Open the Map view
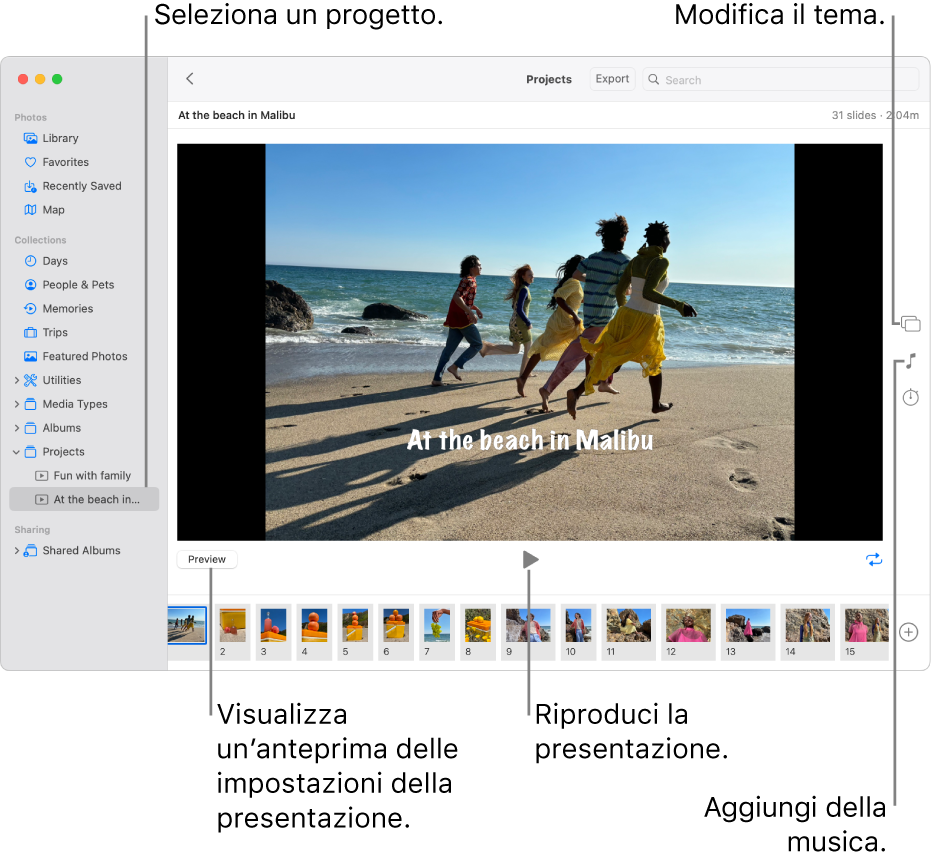934x859 pixels. (x=62, y=210)
